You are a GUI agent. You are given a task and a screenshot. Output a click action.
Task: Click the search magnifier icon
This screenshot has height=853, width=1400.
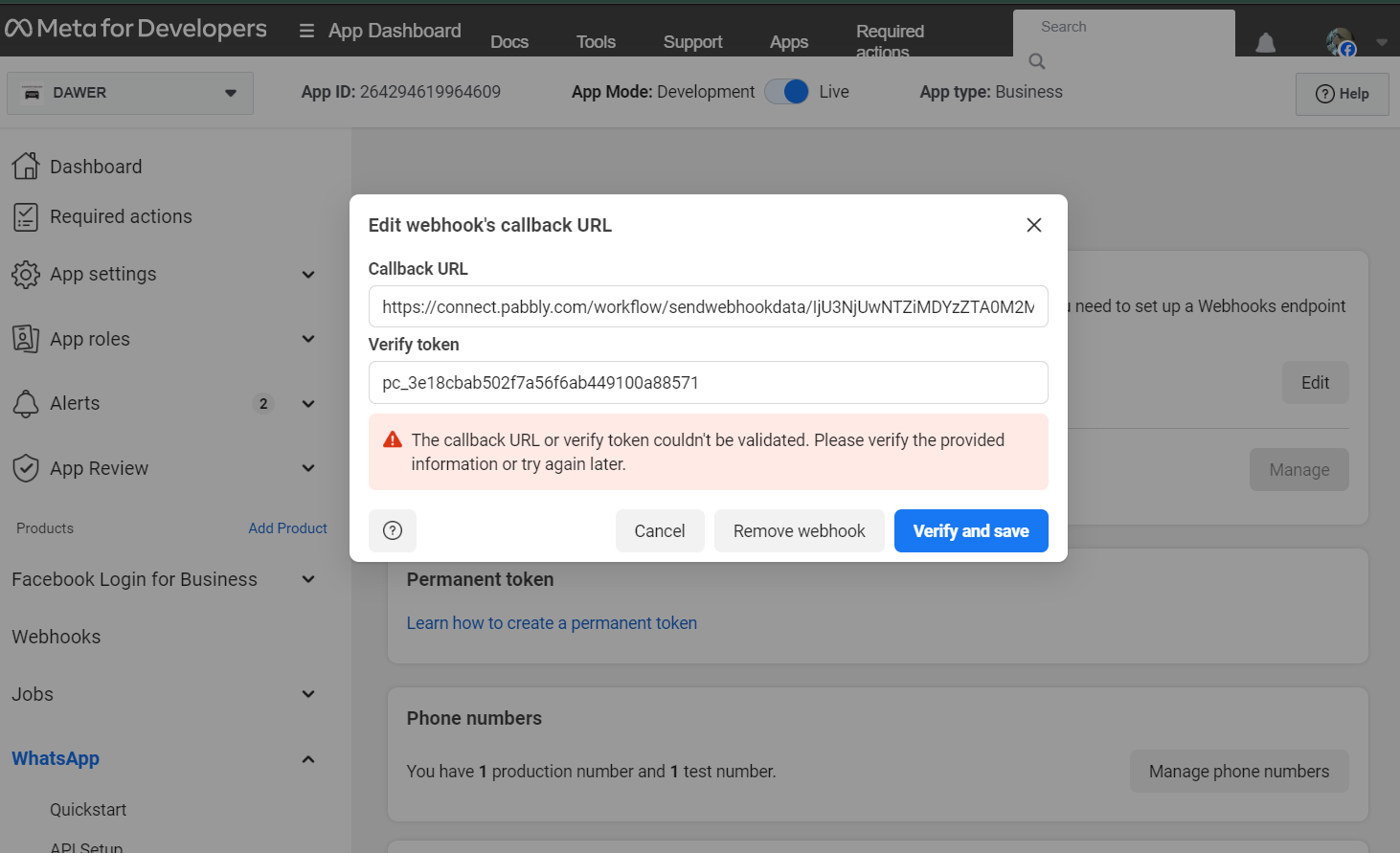(x=1036, y=61)
